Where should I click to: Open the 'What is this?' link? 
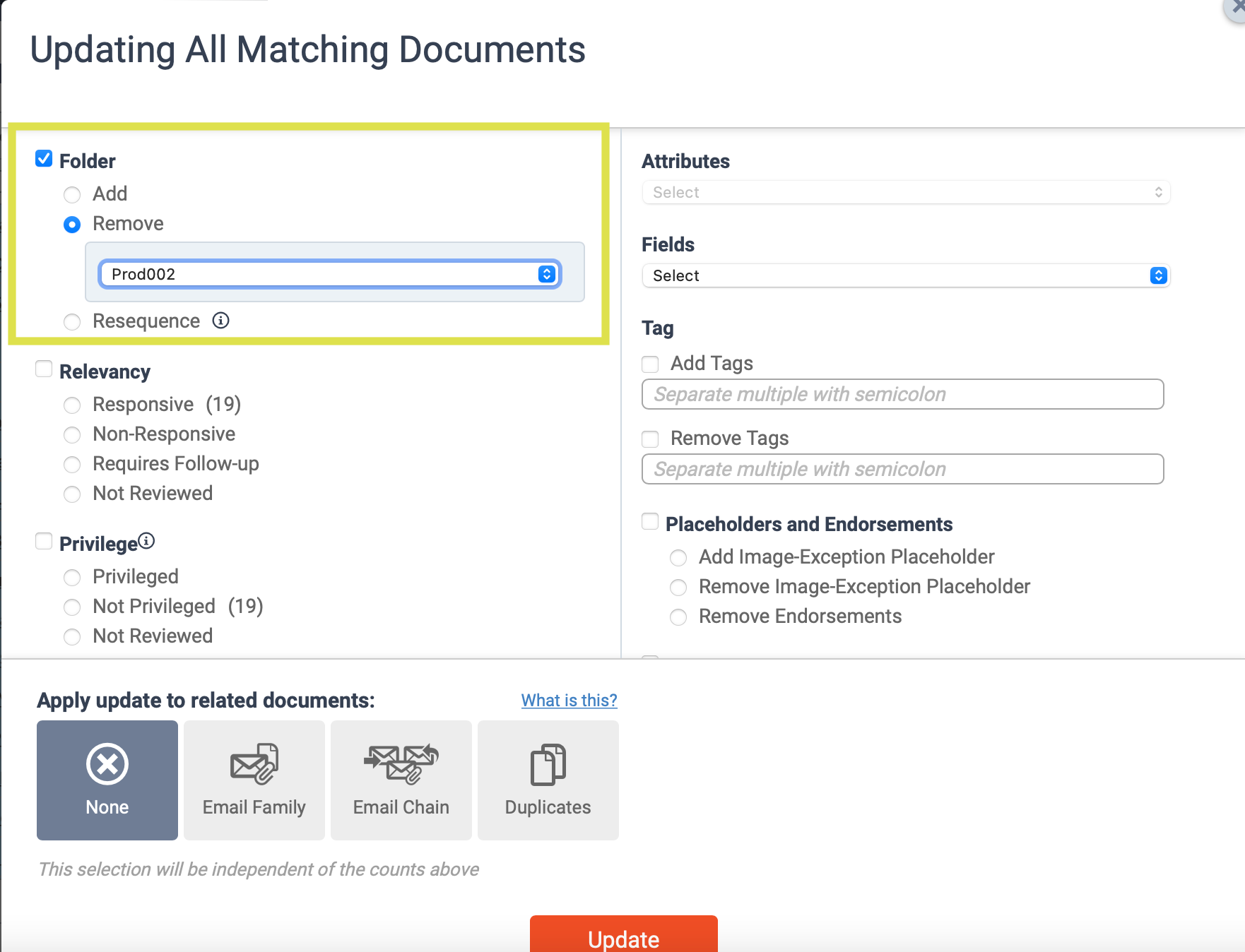point(570,701)
